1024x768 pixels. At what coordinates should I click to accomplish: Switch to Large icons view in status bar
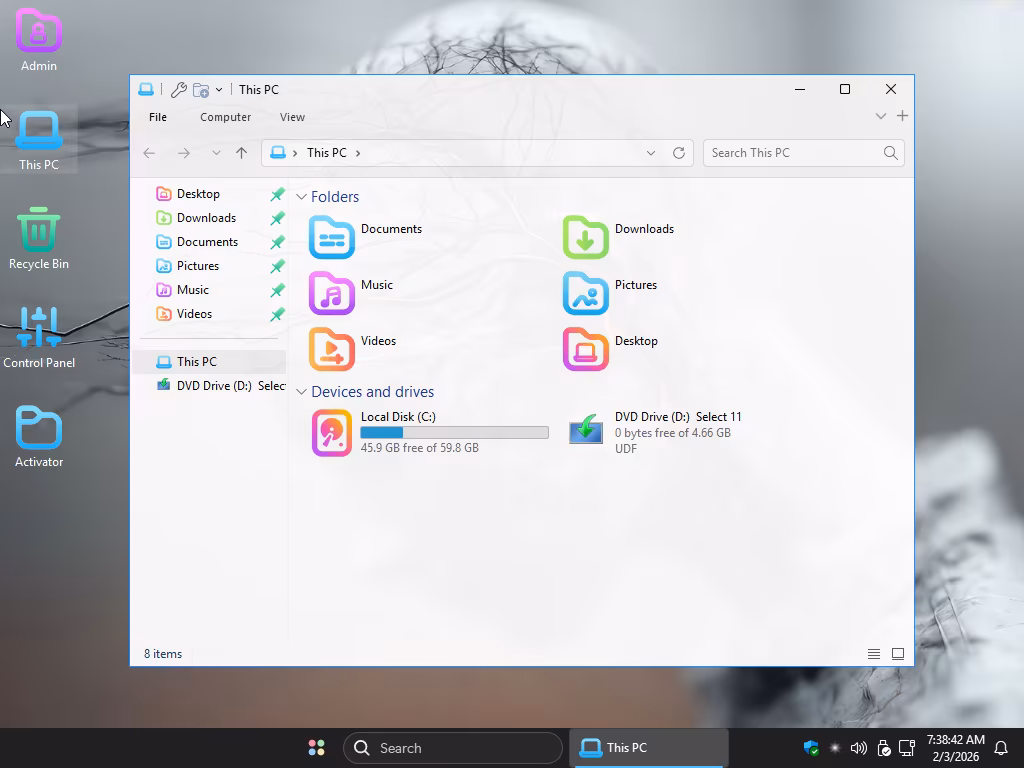898,654
